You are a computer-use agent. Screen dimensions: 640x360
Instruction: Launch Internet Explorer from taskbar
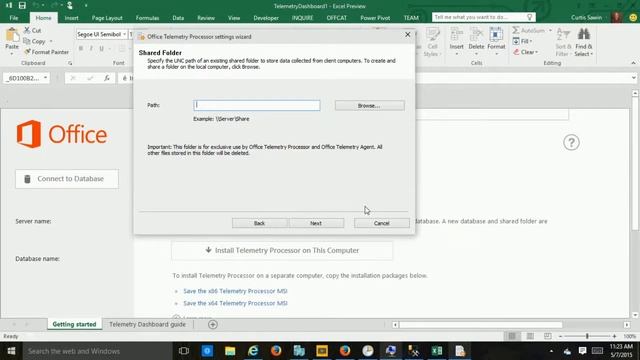pyautogui.click(x=253, y=351)
